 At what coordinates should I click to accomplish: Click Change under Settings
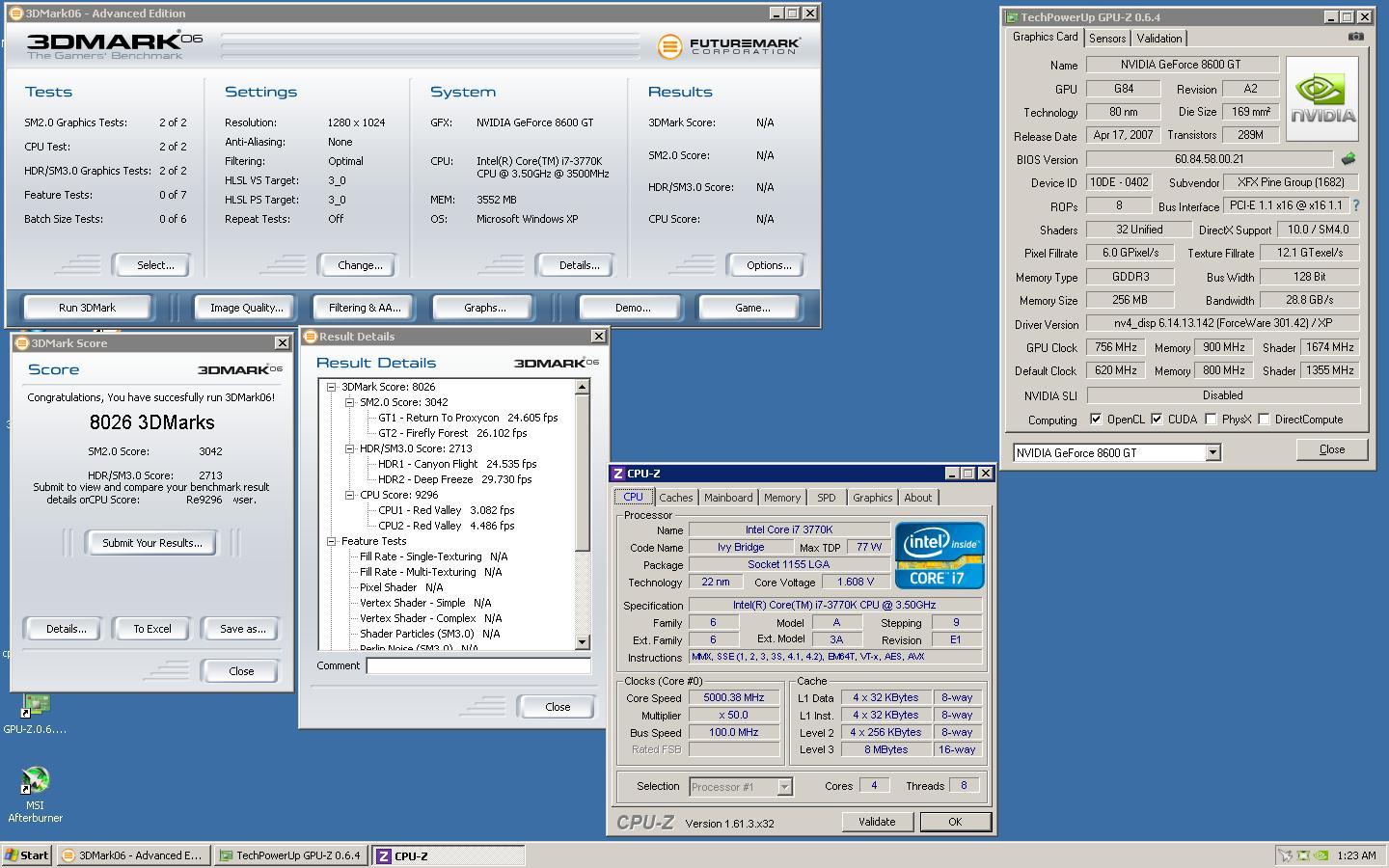360,265
